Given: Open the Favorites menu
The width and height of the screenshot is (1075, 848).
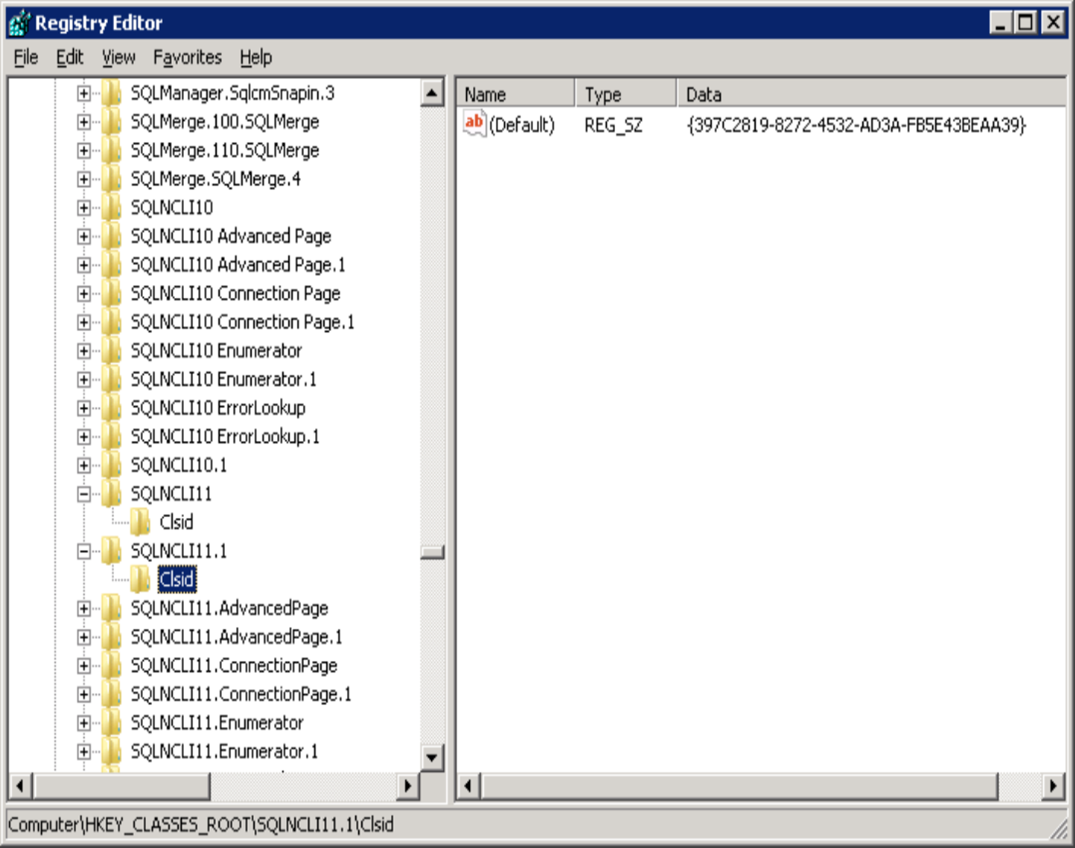Looking at the screenshot, I should pos(187,57).
